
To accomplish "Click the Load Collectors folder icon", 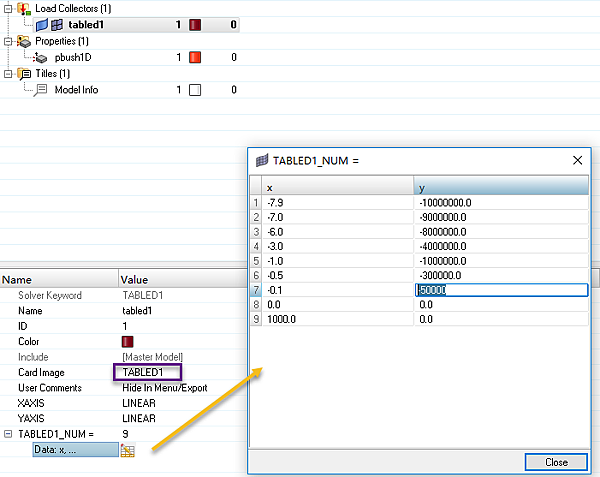I will [24, 8].
